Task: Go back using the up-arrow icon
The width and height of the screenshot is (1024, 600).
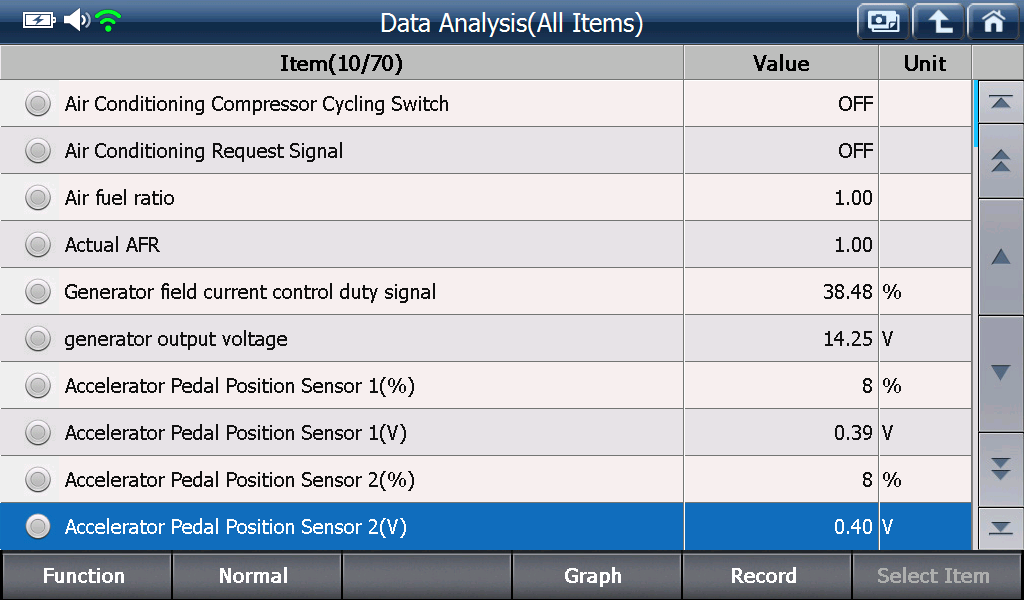Action: pyautogui.click(x=938, y=22)
